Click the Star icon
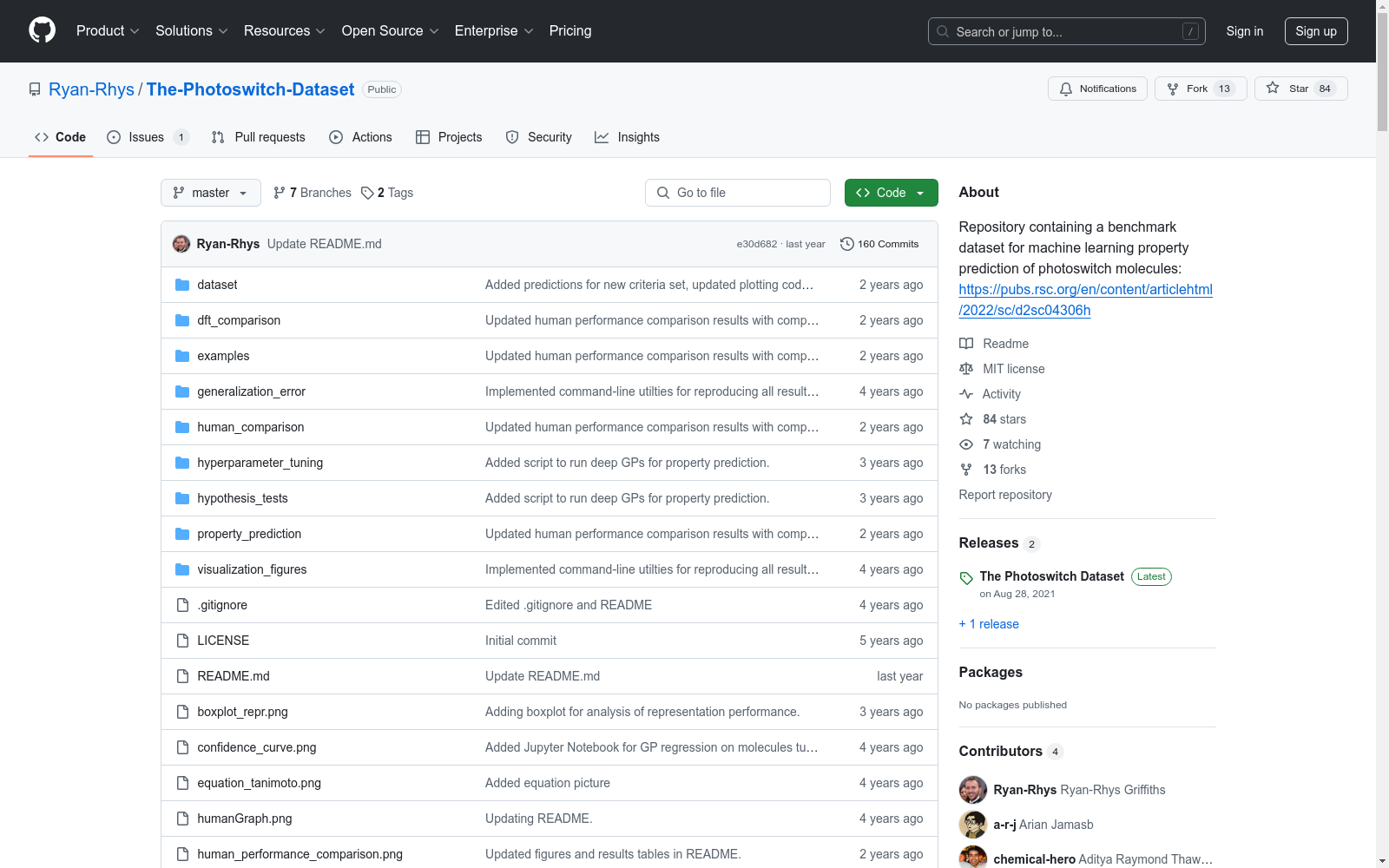Viewport: 1389px width, 868px height. click(1273, 88)
